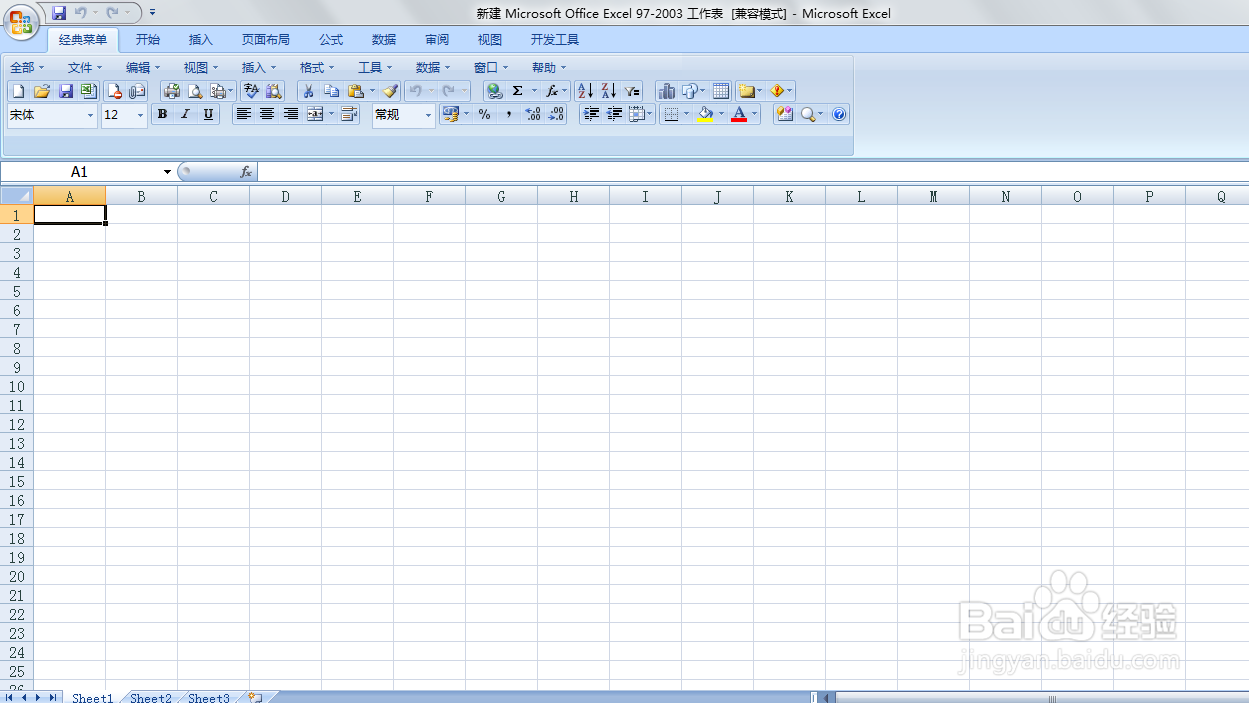Open the 格式 classic menu
This screenshot has height=703, width=1249.
point(317,68)
